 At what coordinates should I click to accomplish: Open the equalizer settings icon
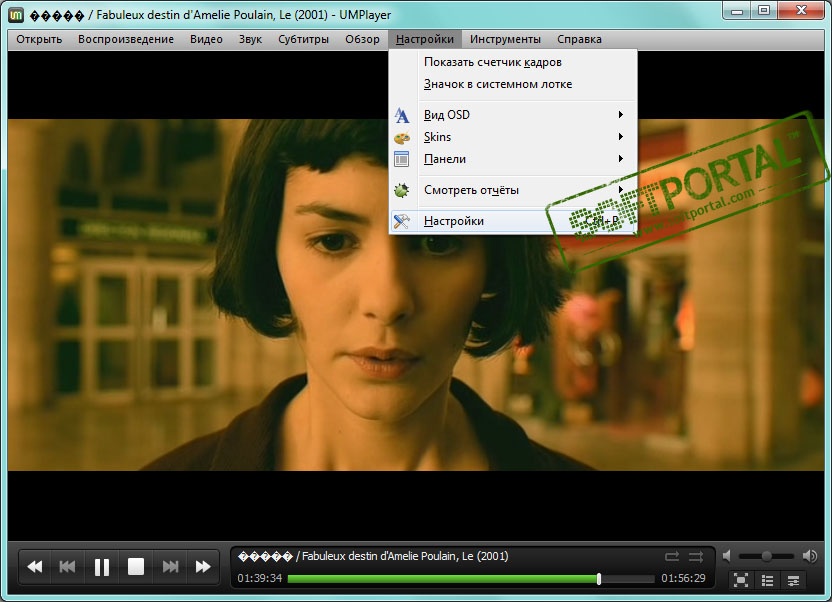793,580
